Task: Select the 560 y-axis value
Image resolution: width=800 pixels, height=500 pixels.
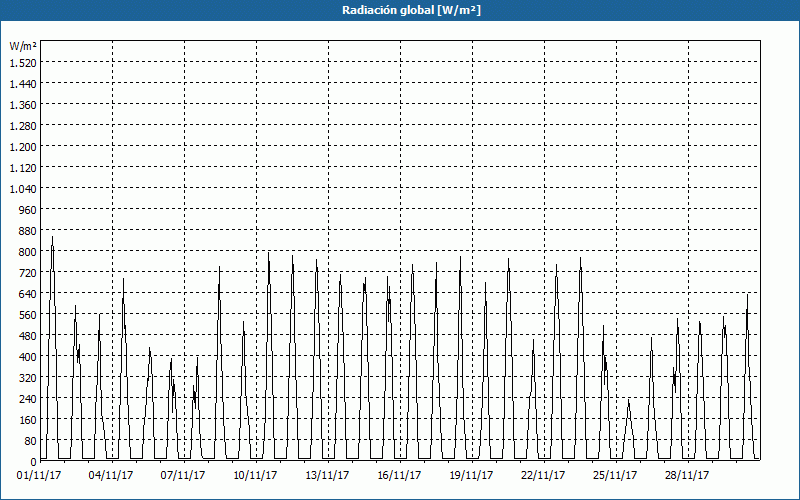Action: [29, 315]
